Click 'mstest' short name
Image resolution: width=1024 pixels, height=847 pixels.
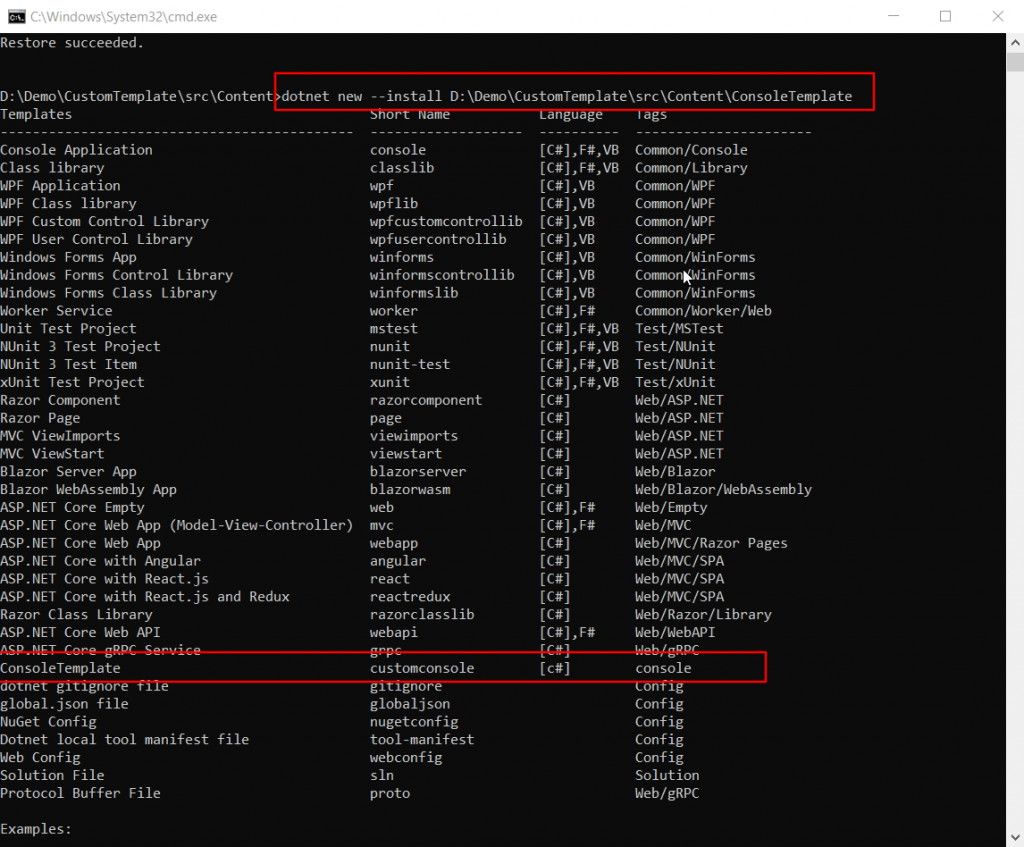coord(394,328)
